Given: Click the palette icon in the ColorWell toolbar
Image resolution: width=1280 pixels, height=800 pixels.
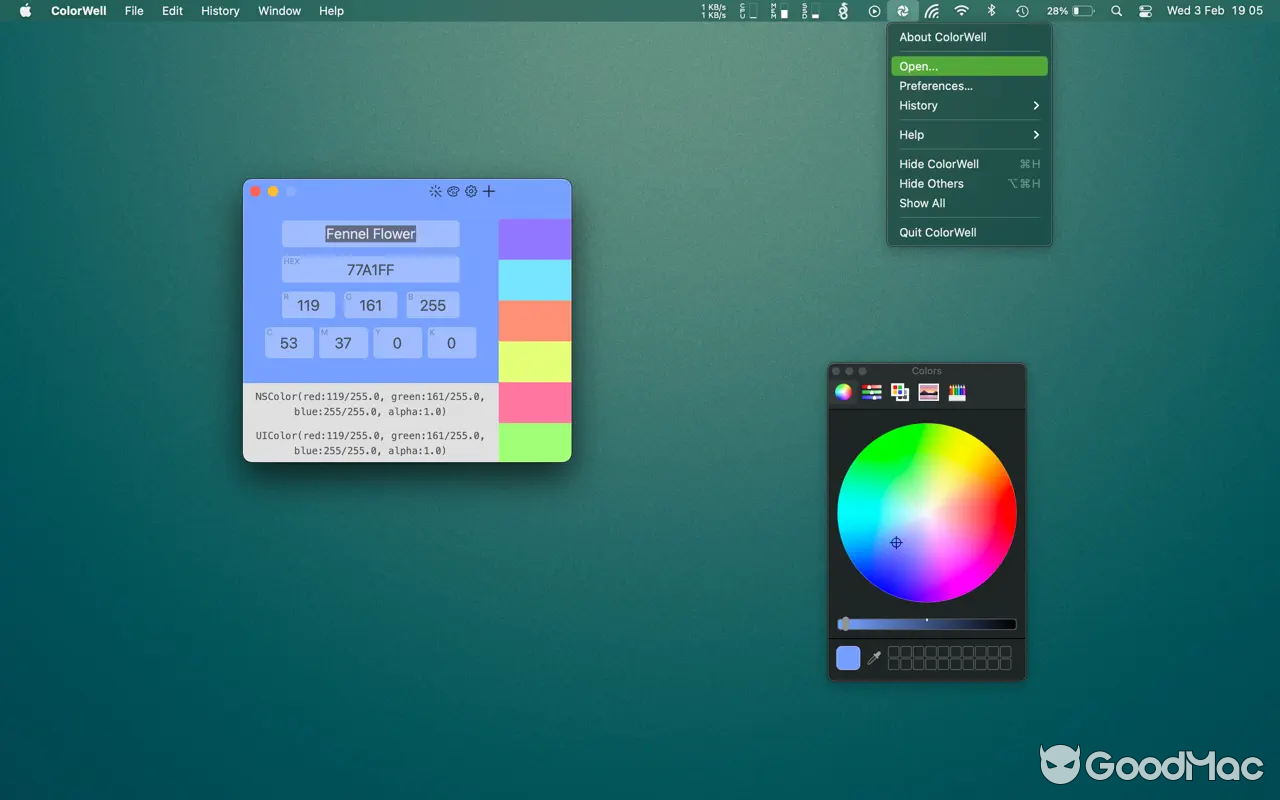Looking at the screenshot, I should point(453,191).
